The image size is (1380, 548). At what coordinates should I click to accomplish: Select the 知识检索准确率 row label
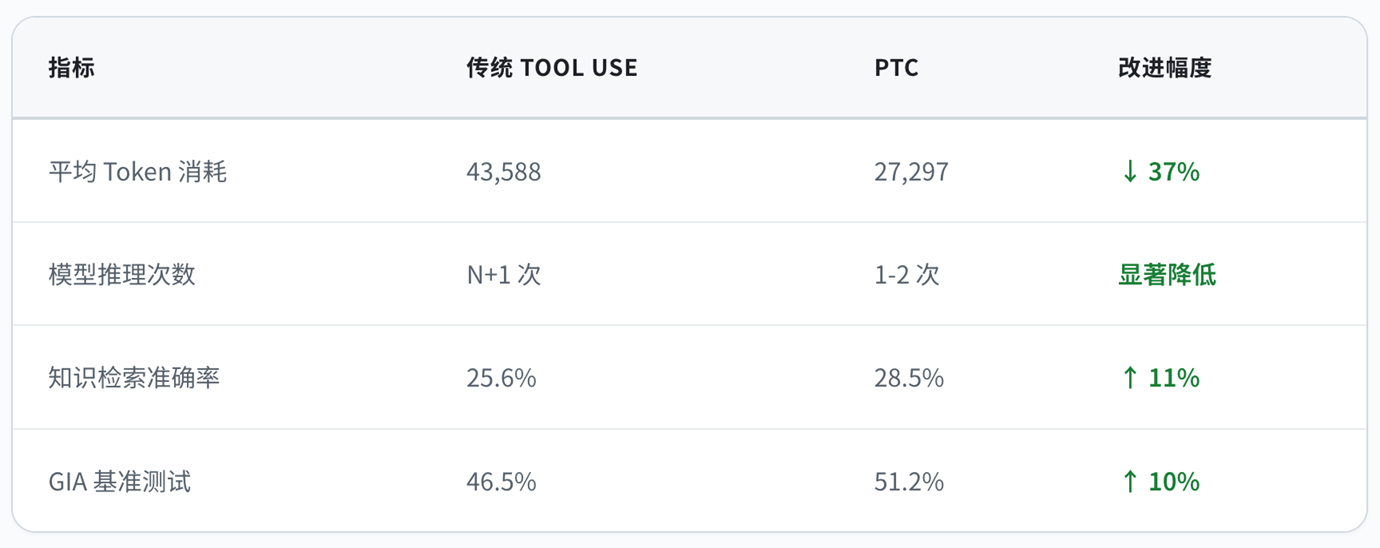click(134, 378)
